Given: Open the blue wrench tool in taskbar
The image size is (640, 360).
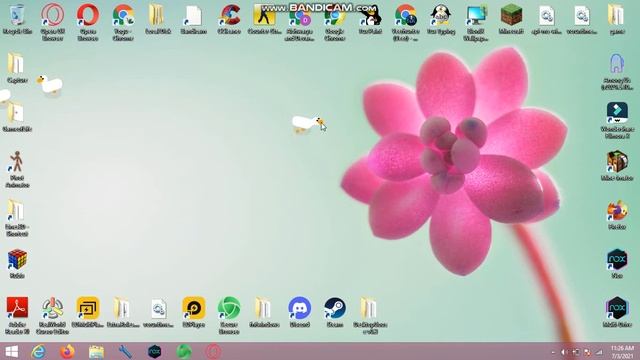Looking at the screenshot, I should (x=125, y=351).
